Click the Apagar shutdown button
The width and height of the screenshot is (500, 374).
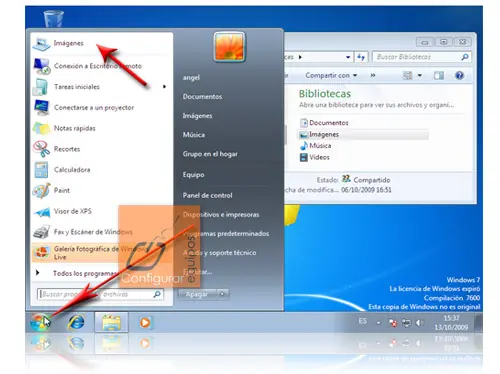tap(197, 294)
